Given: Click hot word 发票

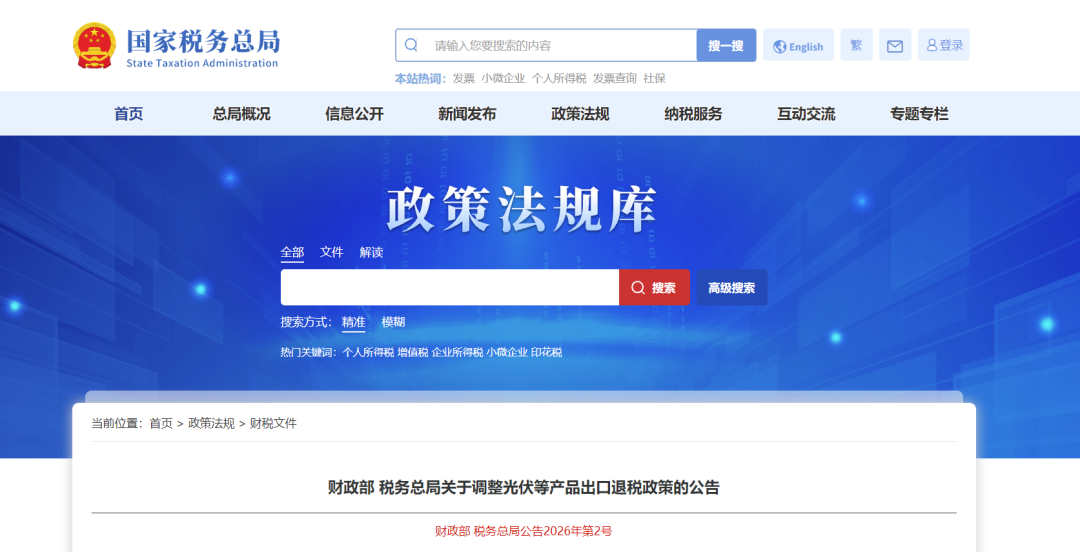Looking at the screenshot, I should coord(464,79).
